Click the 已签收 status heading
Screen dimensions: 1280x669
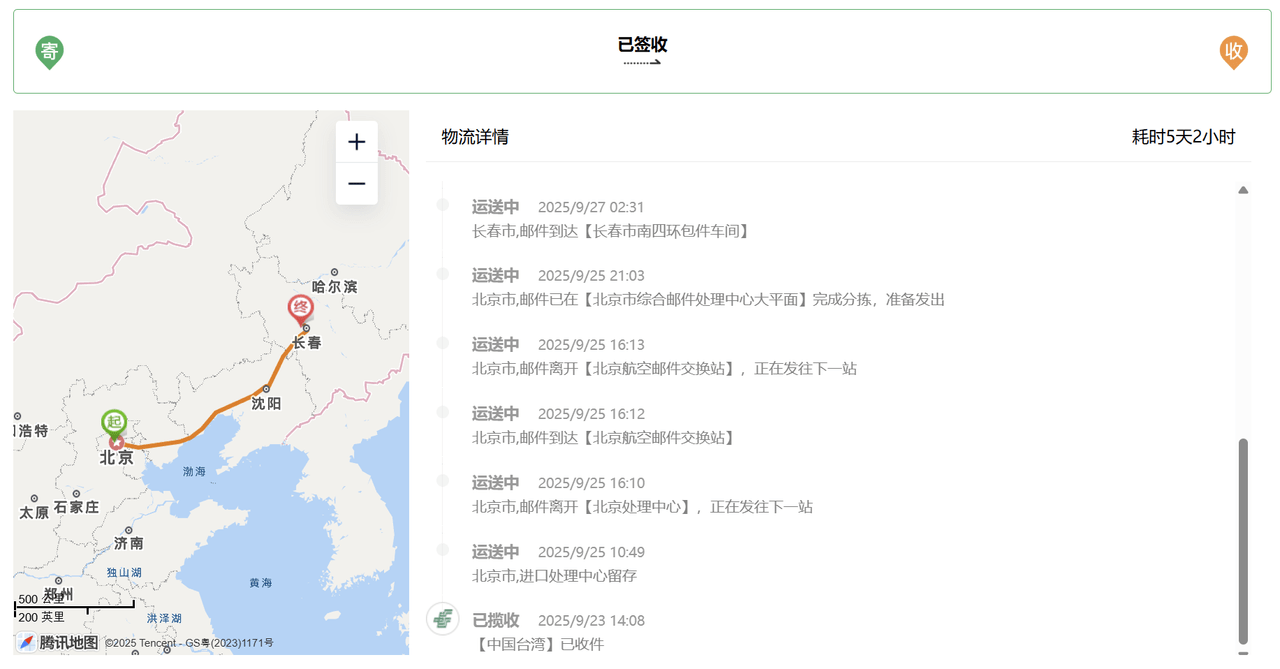click(x=642, y=44)
